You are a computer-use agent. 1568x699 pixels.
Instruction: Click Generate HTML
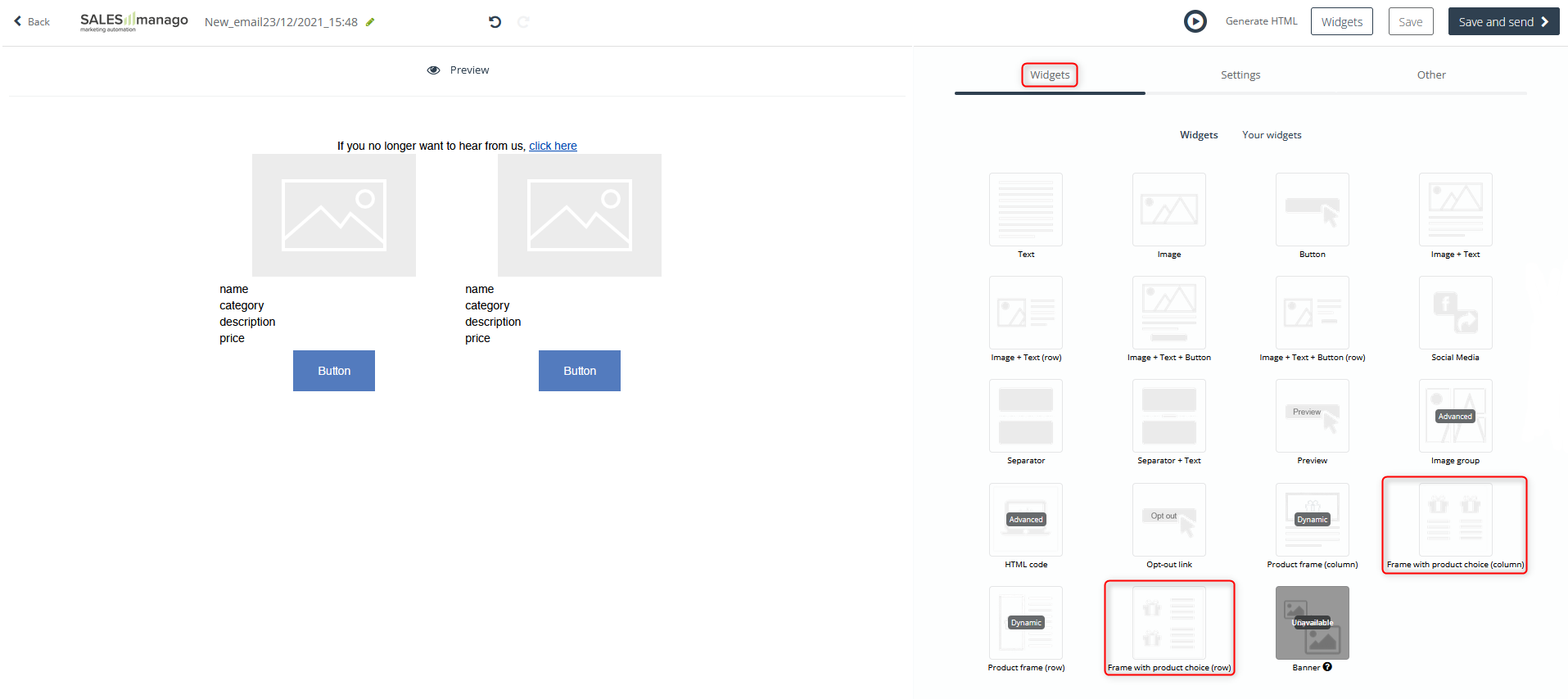[1261, 21]
